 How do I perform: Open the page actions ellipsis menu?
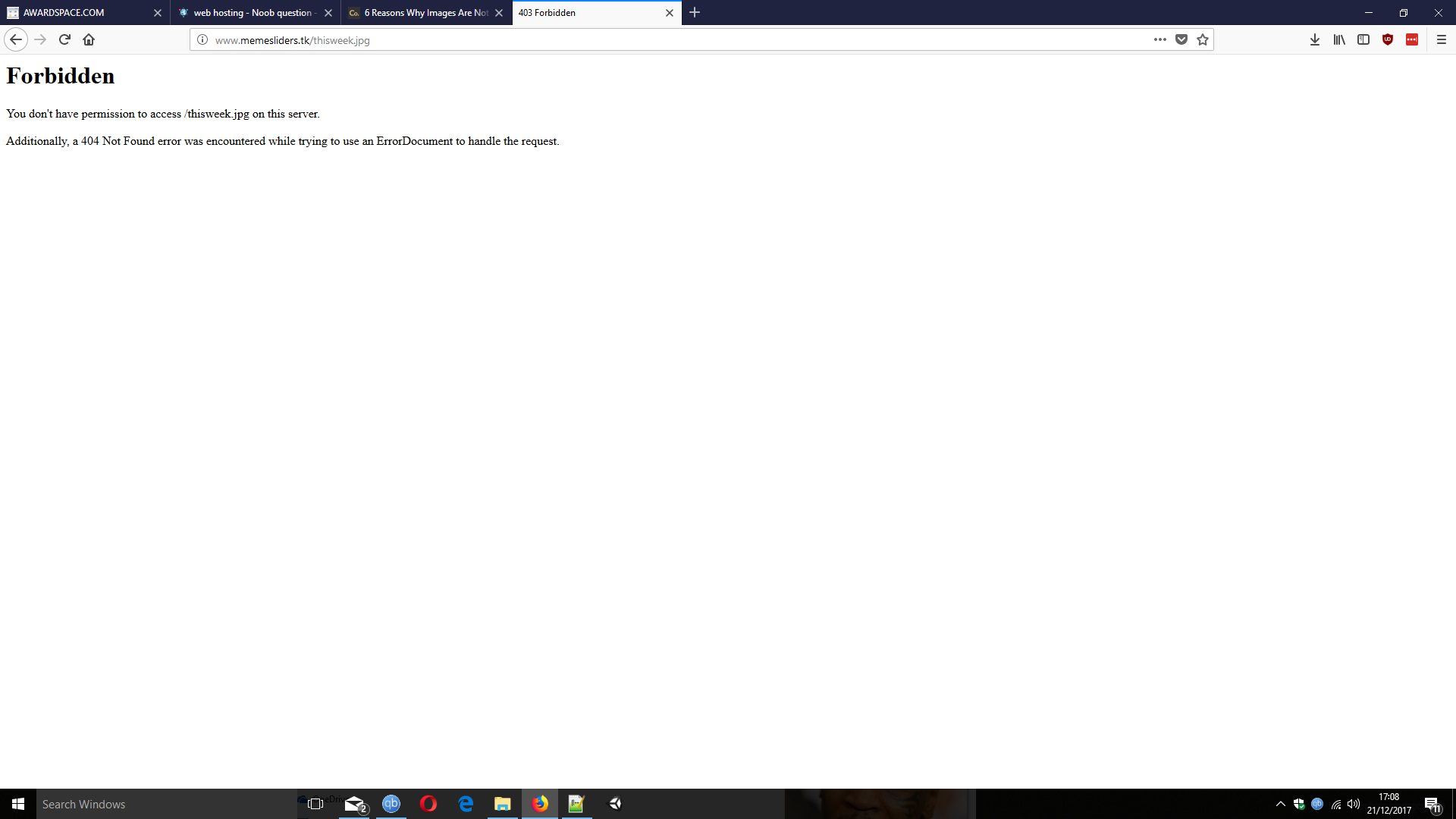[x=1159, y=39]
